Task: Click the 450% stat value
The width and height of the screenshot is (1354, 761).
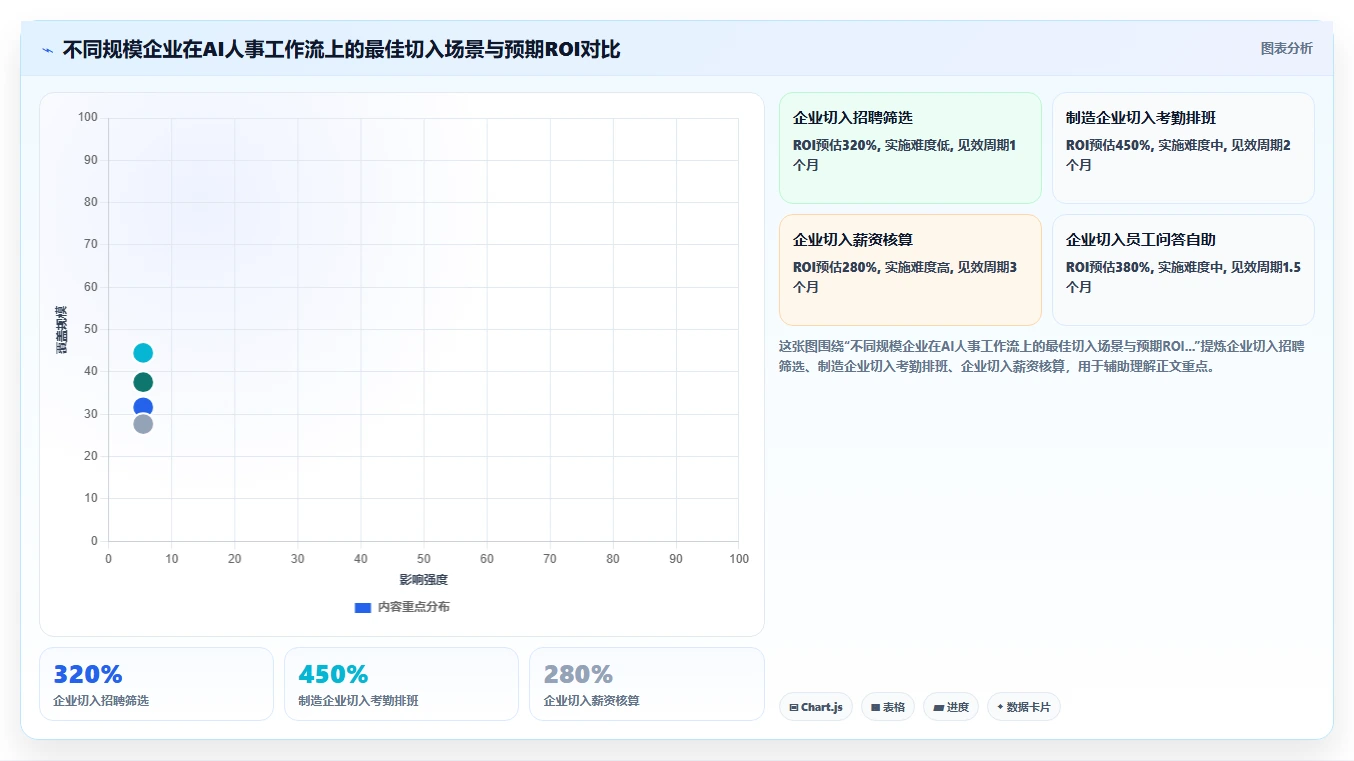Action: coord(334,675)
